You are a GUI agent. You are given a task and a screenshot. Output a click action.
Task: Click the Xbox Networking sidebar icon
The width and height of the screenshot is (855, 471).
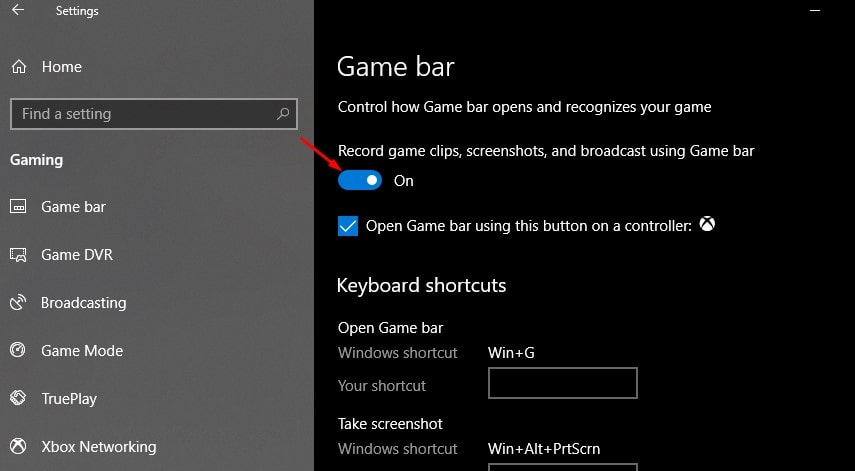[18, 446]
